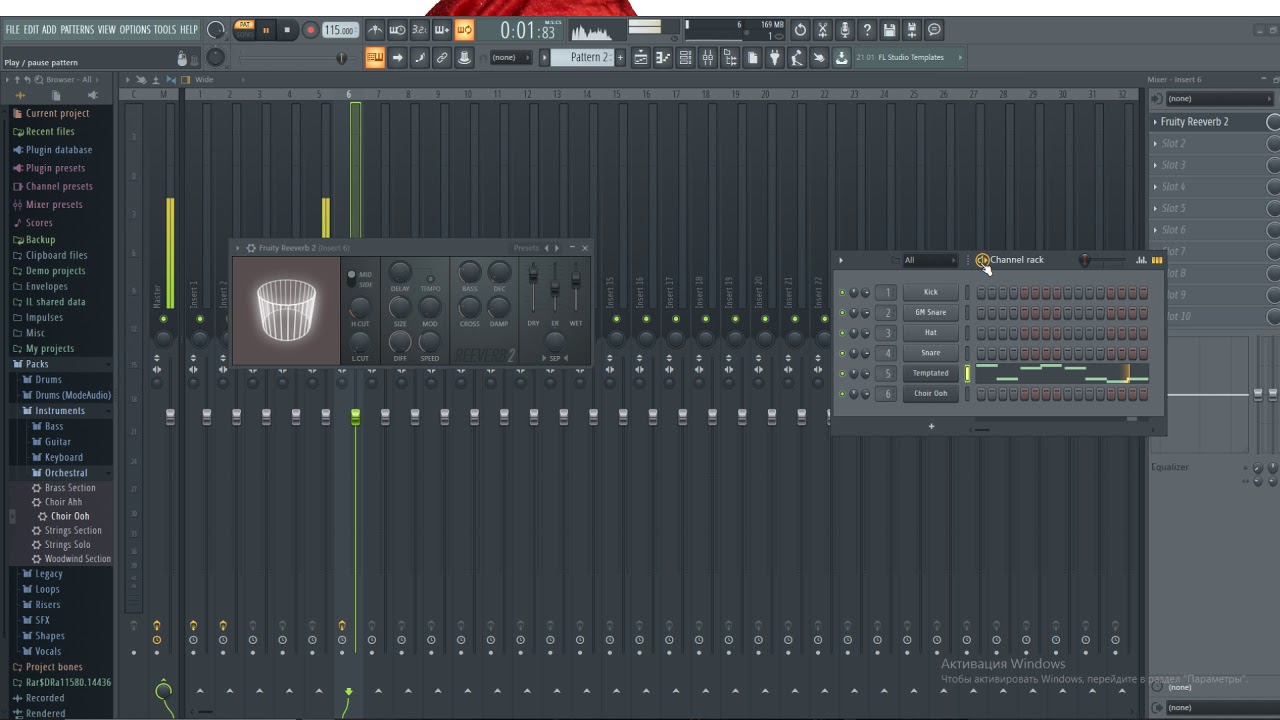The height and width of the screenshot is (720, 1280).
Task: Toggle loop recording icon
Action: coord(464,30)
